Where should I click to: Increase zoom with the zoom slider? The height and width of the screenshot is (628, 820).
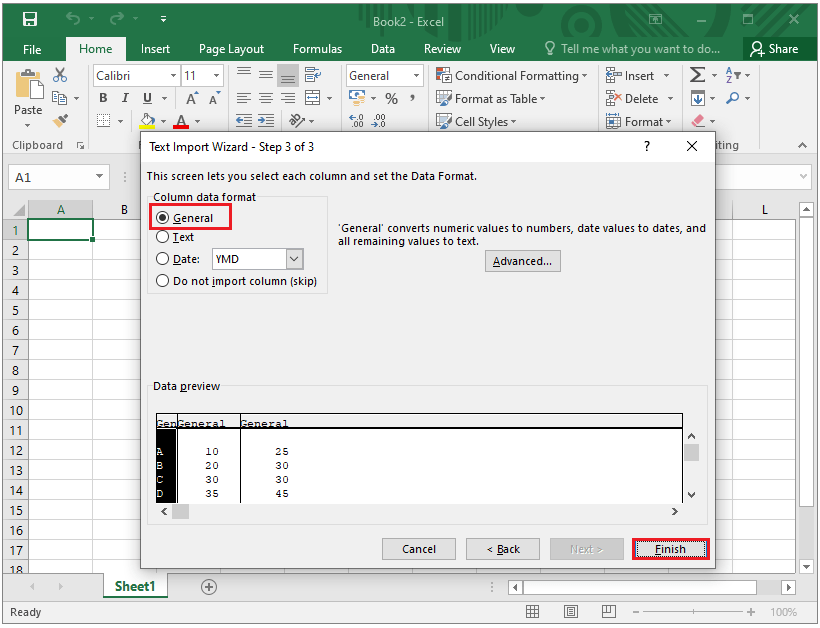click(750, 611)
